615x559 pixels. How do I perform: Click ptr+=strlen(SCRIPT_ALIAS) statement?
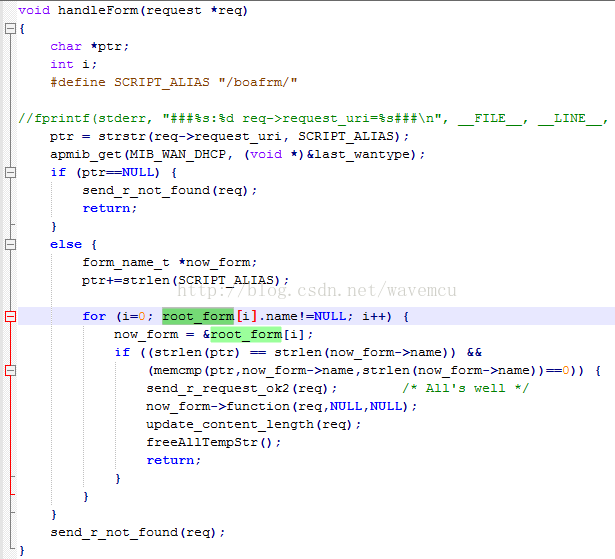point(185,280)
